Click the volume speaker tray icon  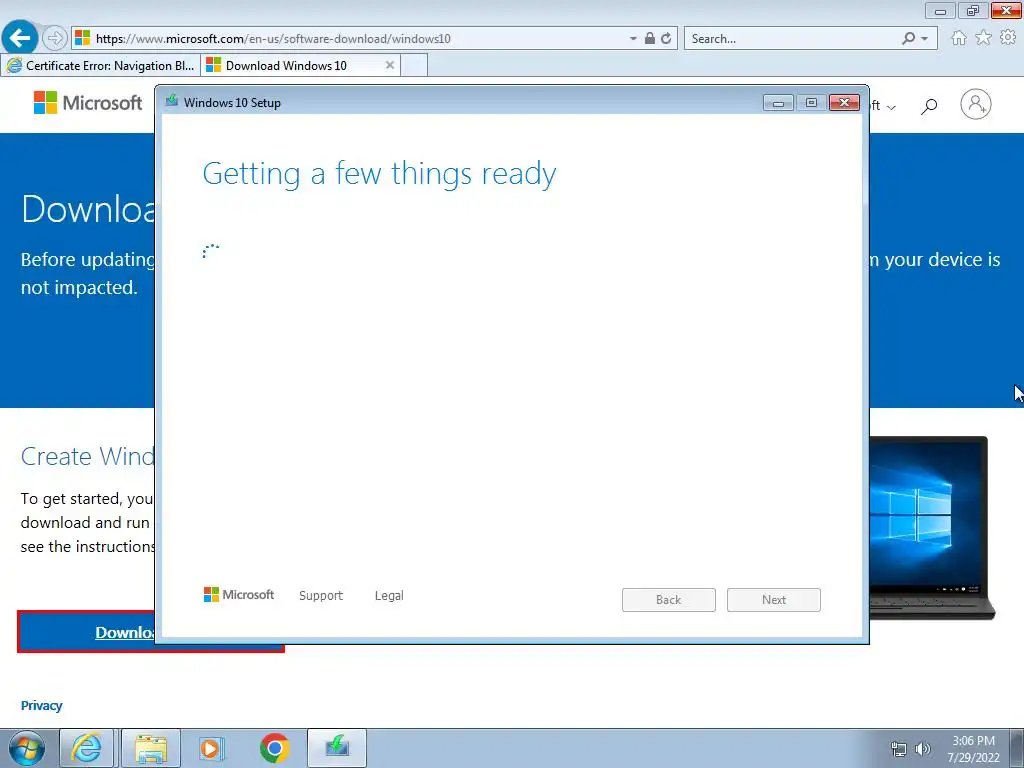pos(923,749)
